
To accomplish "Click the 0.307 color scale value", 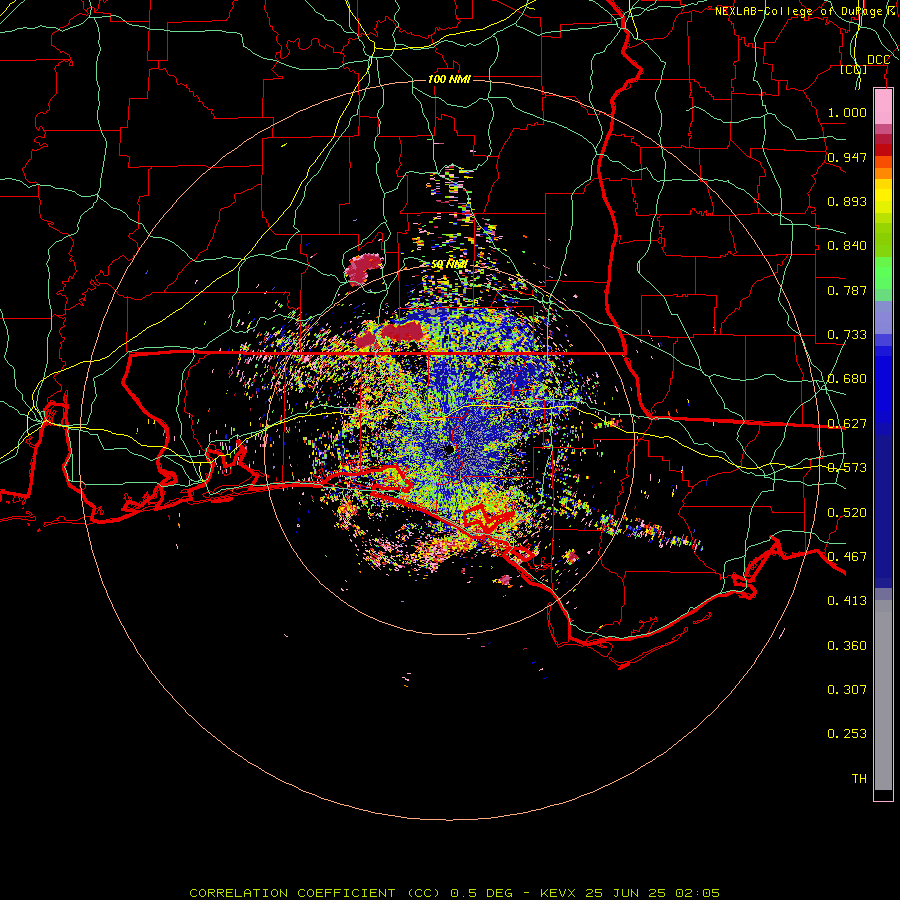I will pyautogui.click(x=847, y=690).
